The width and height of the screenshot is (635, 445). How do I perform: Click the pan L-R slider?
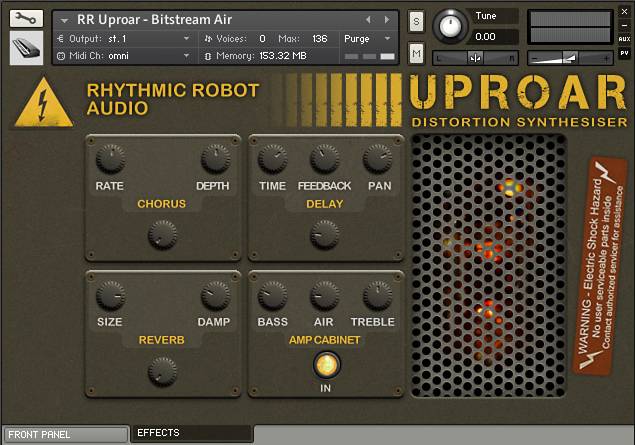pyautogui.click(x=476, y=58)
